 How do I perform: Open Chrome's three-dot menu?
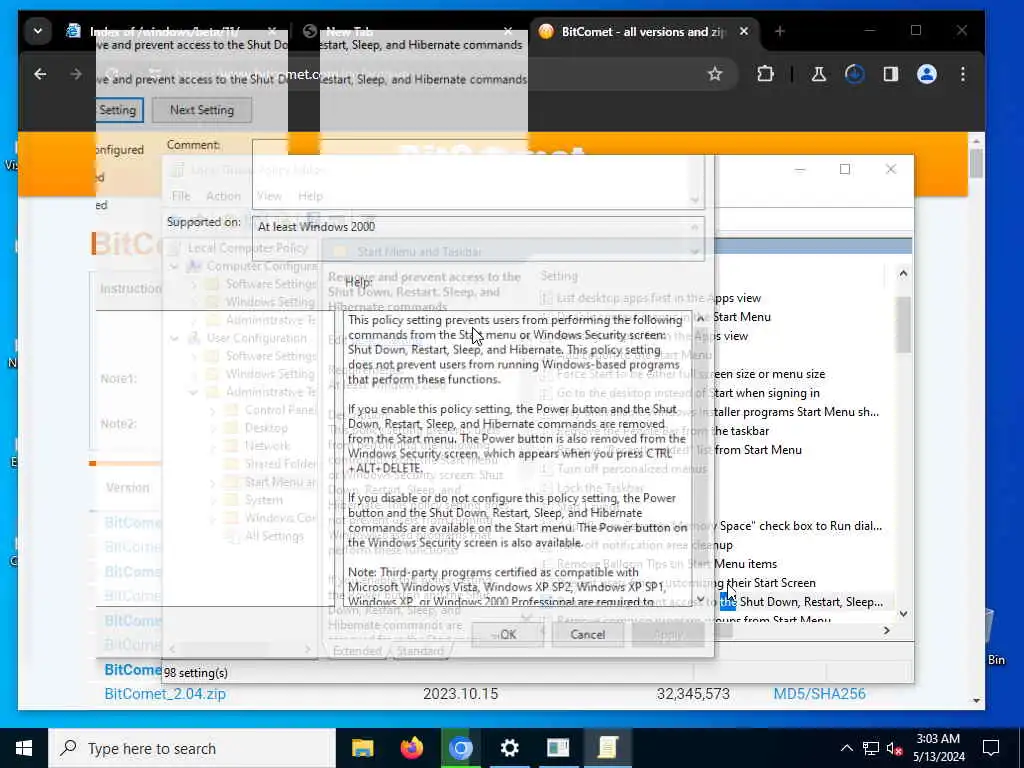coord(963,74)
